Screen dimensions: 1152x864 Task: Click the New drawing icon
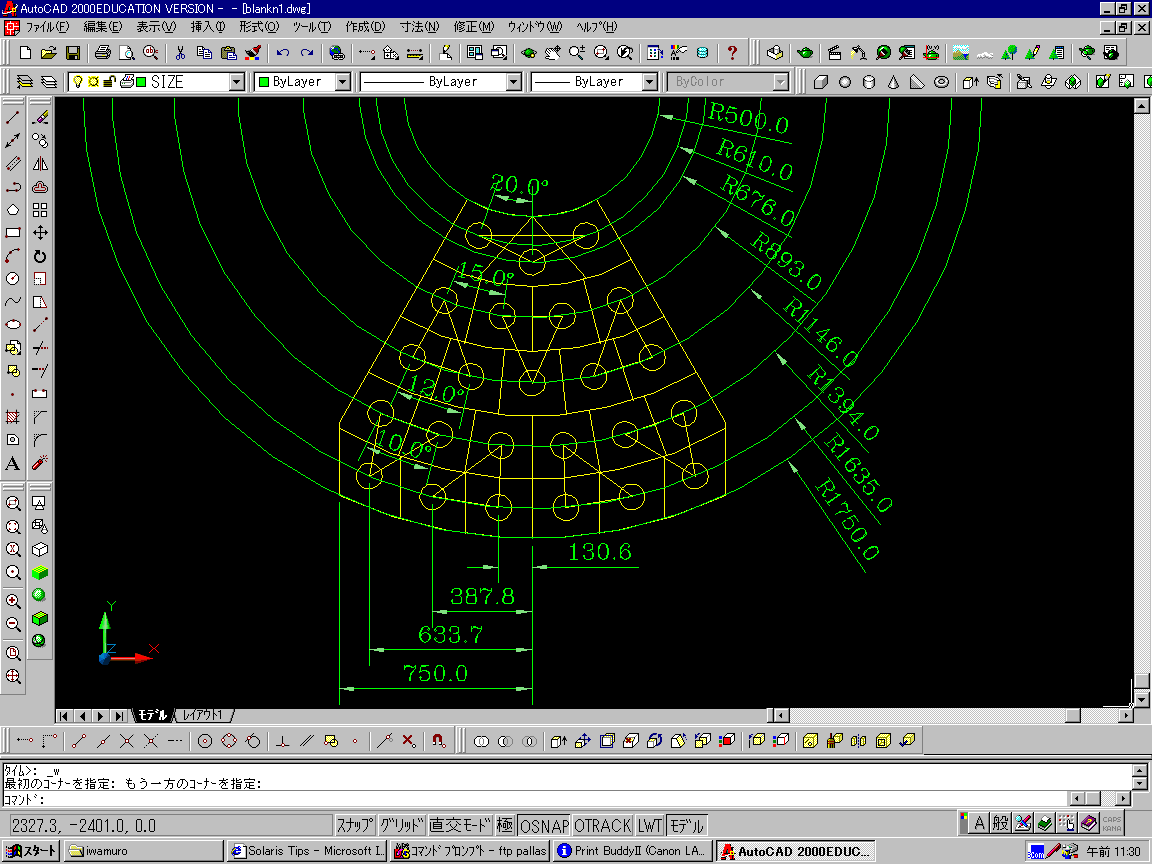(x=25, y=53)
